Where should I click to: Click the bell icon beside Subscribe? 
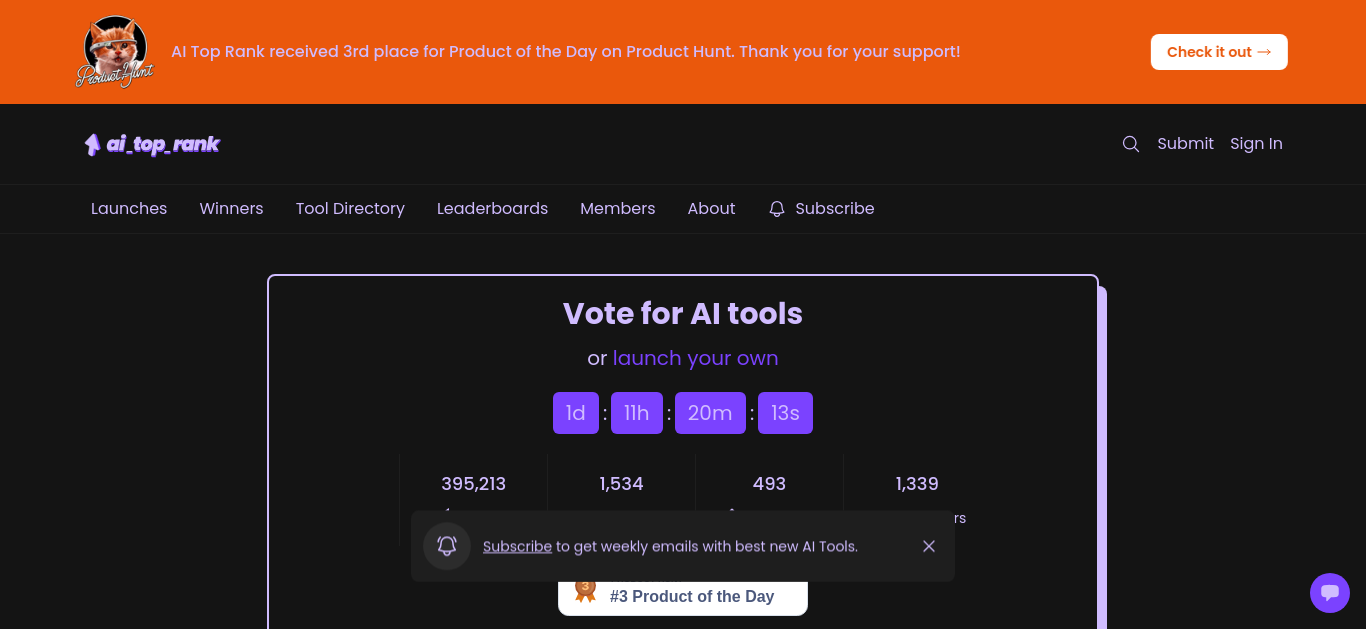(777, 209)
